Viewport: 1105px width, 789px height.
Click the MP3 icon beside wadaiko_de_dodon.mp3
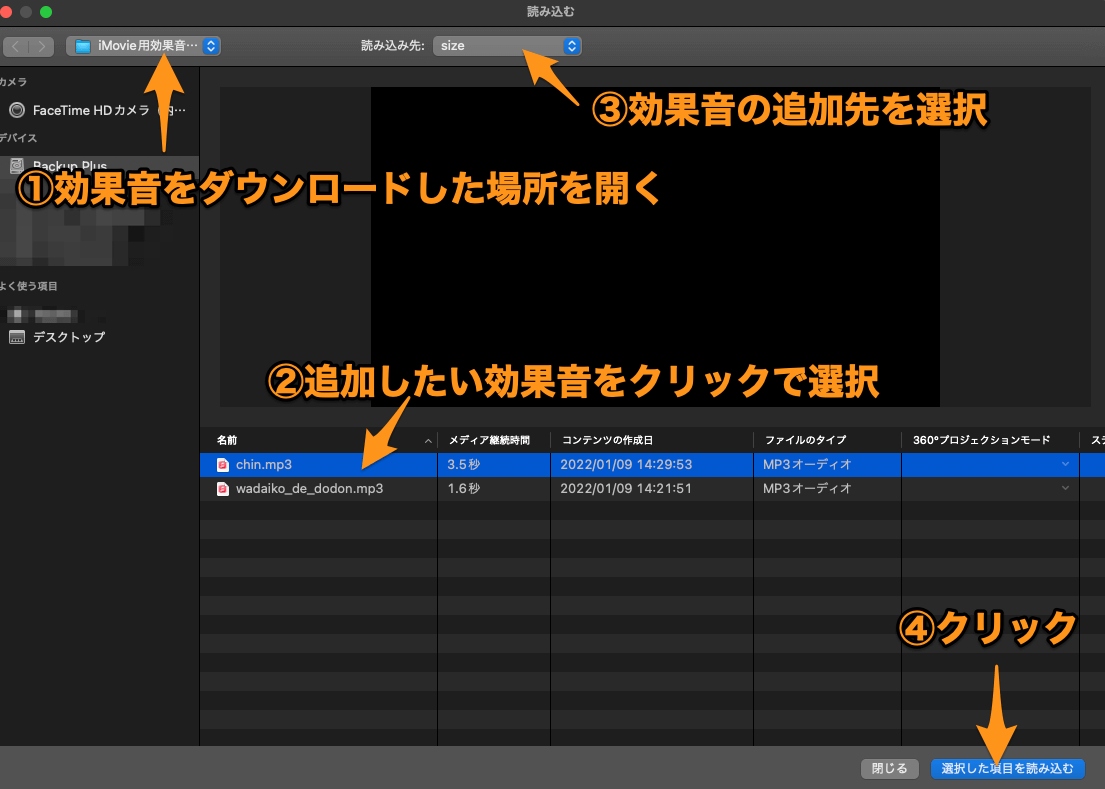point(222,489)
